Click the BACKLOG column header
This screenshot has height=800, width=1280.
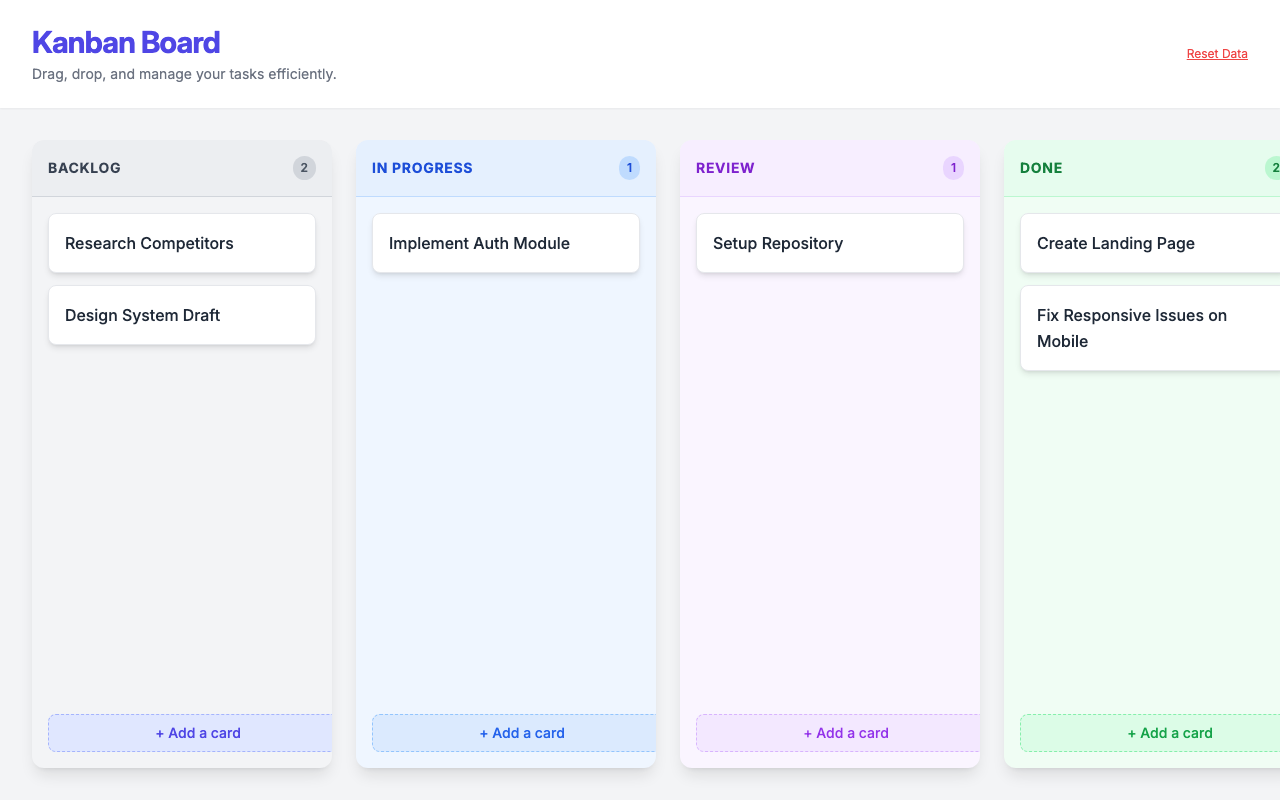coord(85,168)
